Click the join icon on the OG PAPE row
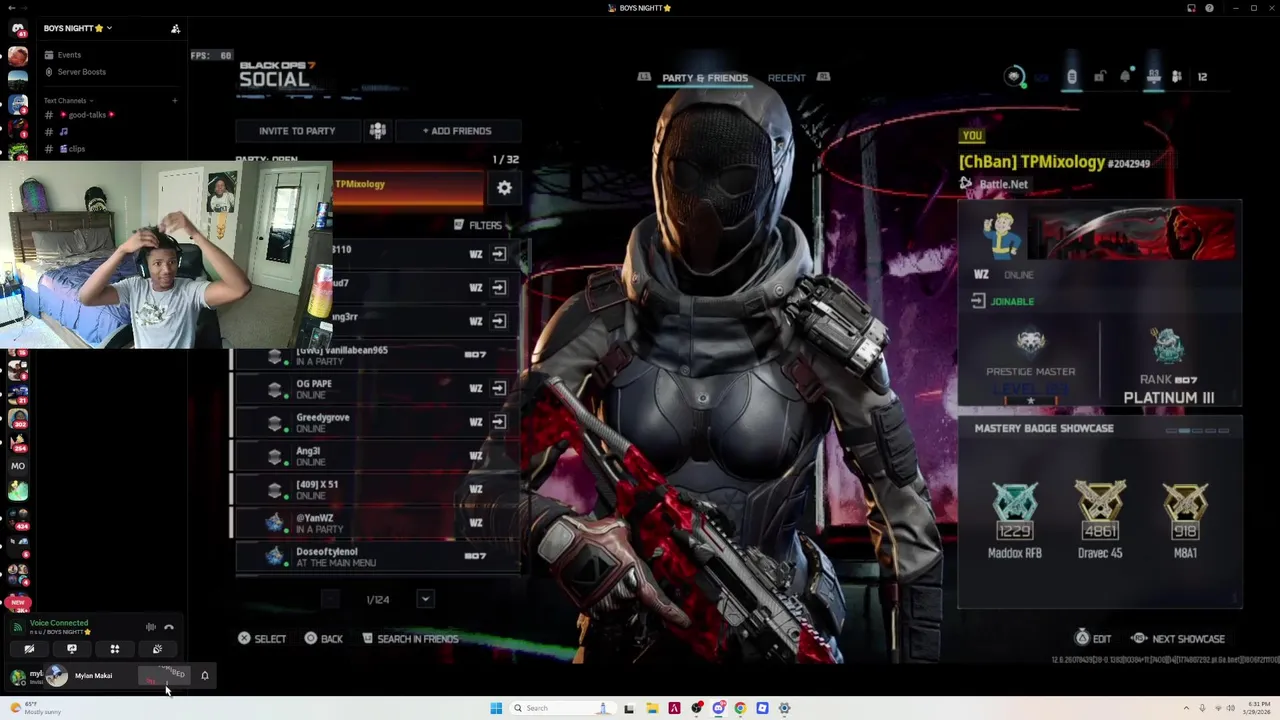1280x720 pixels. pos(498,388)
